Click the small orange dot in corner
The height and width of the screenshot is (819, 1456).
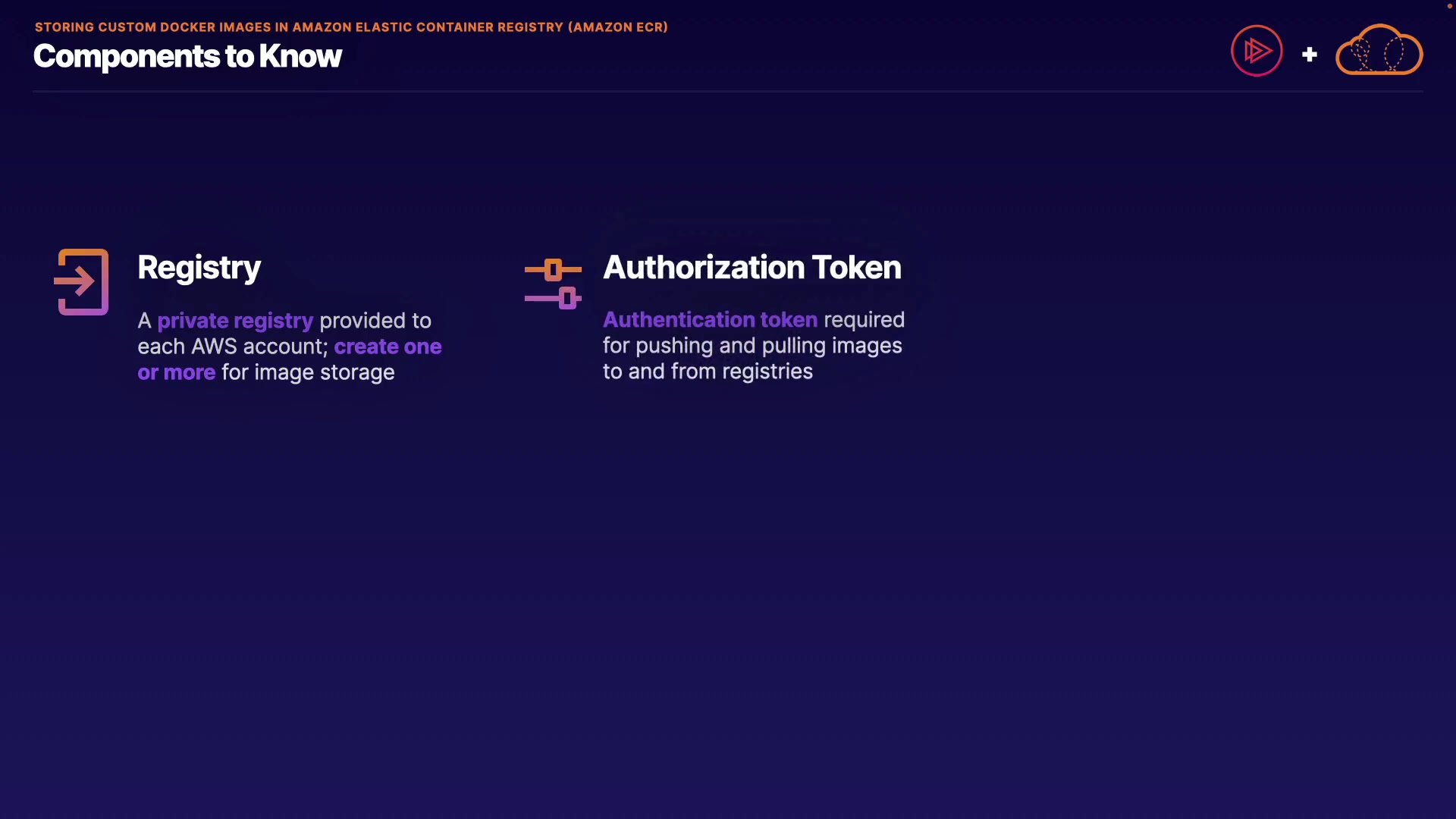(1449, 6)
